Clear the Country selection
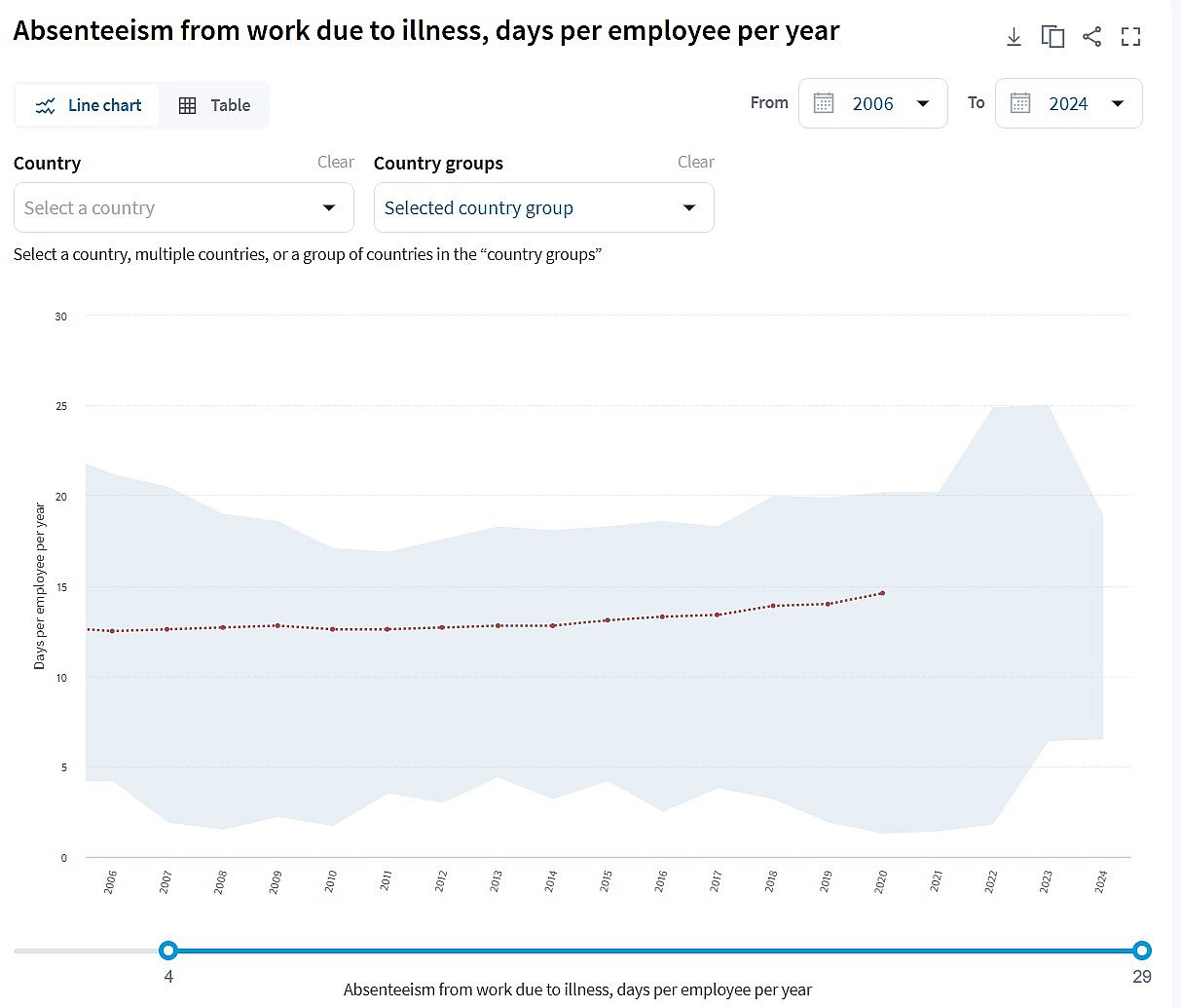Viewport: 1181px width, 1008px height. (336, 162)
